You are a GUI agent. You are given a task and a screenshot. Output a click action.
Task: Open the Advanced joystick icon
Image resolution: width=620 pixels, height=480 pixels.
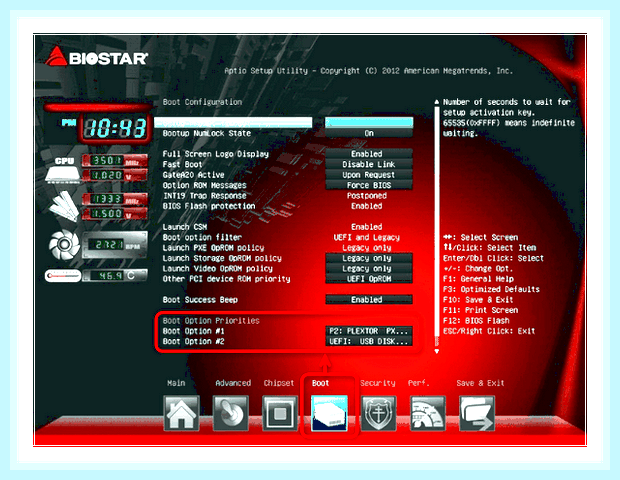pyautogui.click(x=231, y=413)
